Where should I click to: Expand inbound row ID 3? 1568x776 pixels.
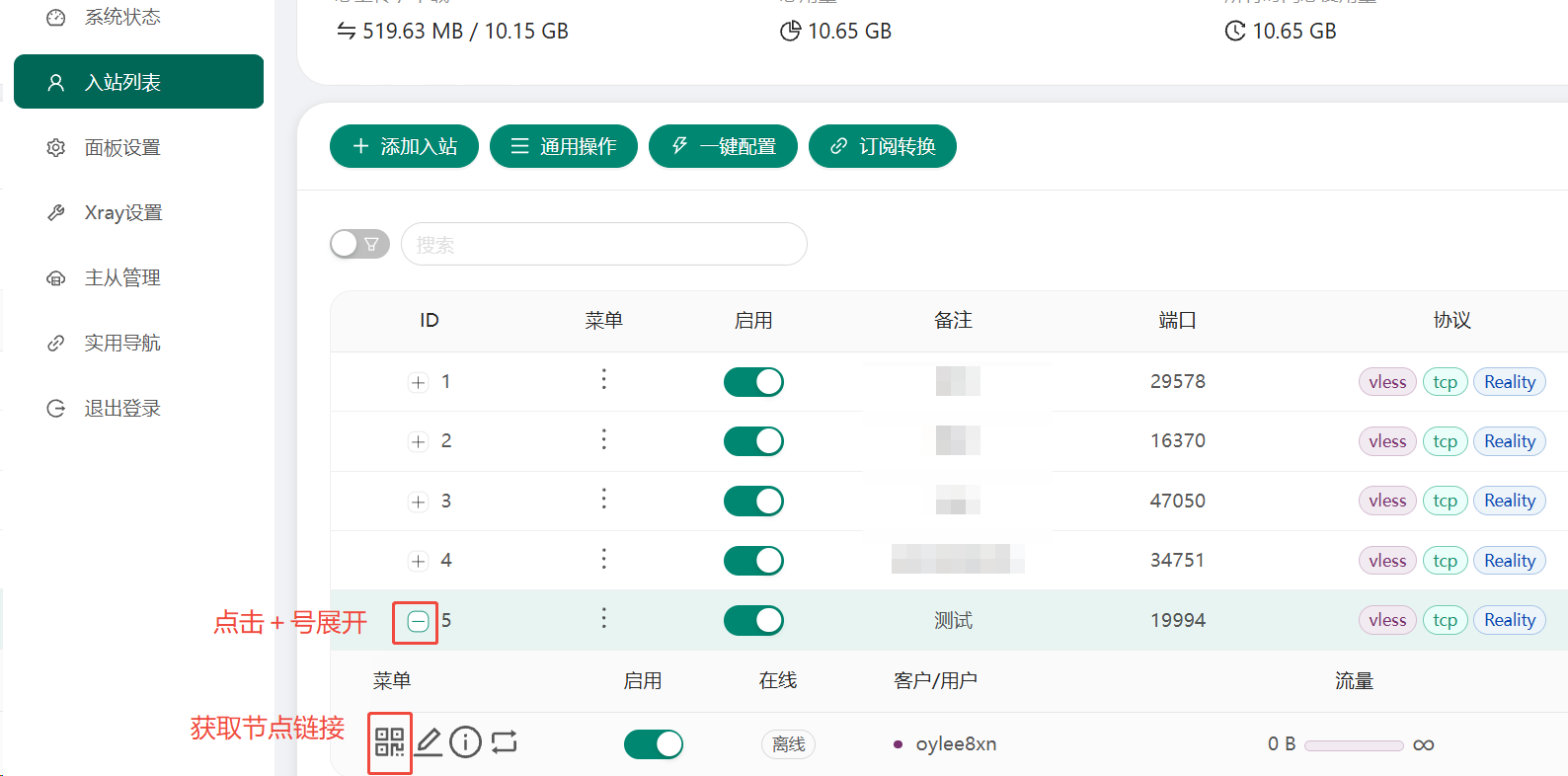pos(419,502)
